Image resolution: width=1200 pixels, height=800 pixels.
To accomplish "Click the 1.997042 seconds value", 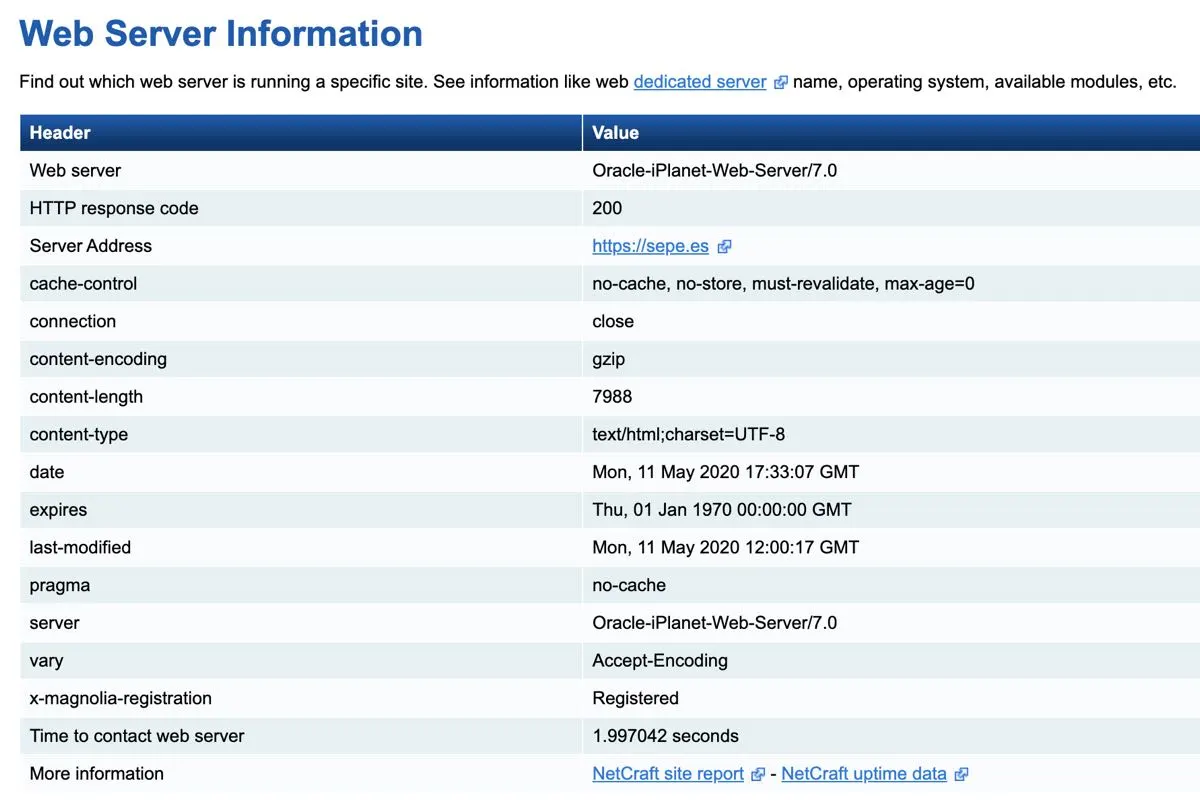I will point(666,736).
